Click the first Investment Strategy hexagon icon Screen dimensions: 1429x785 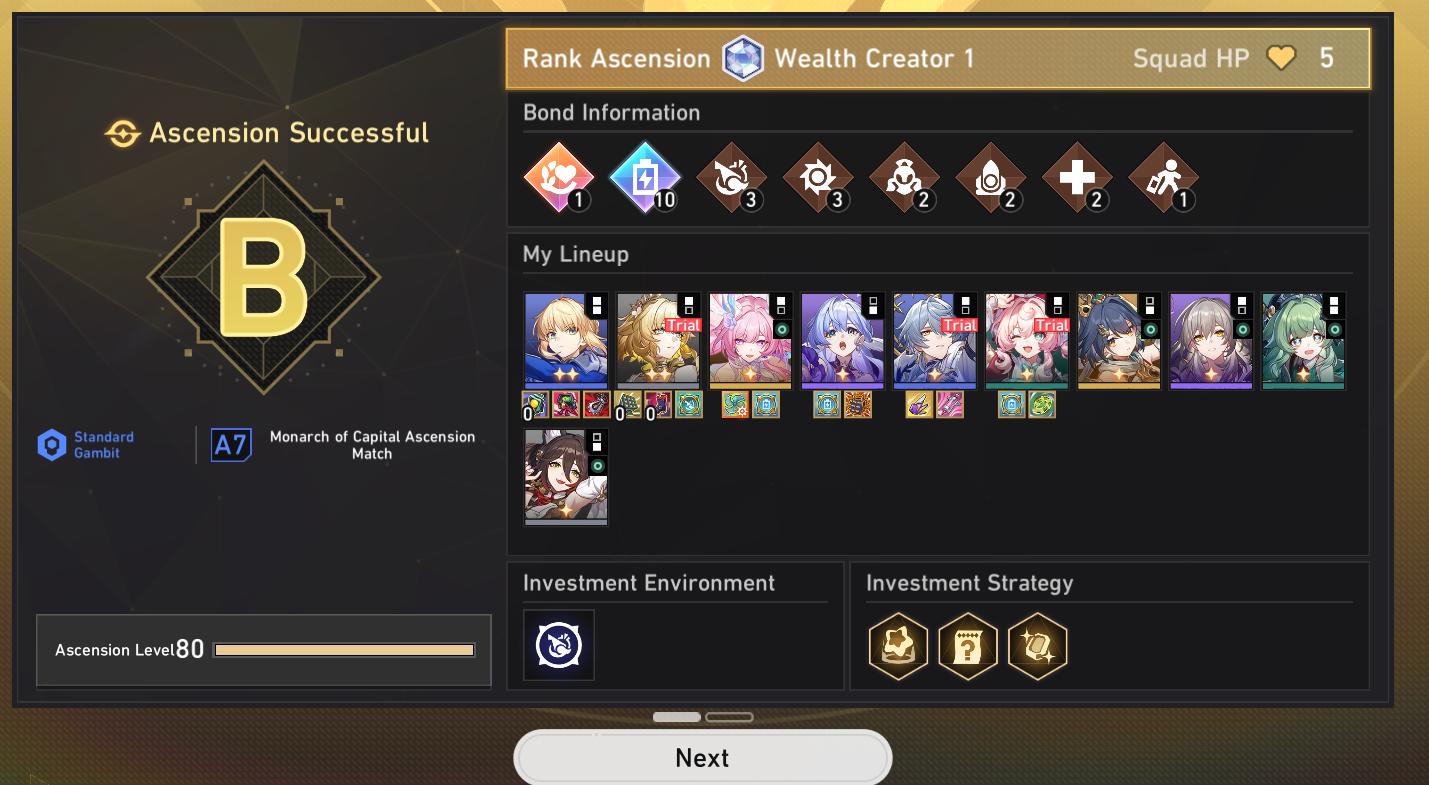899,646
